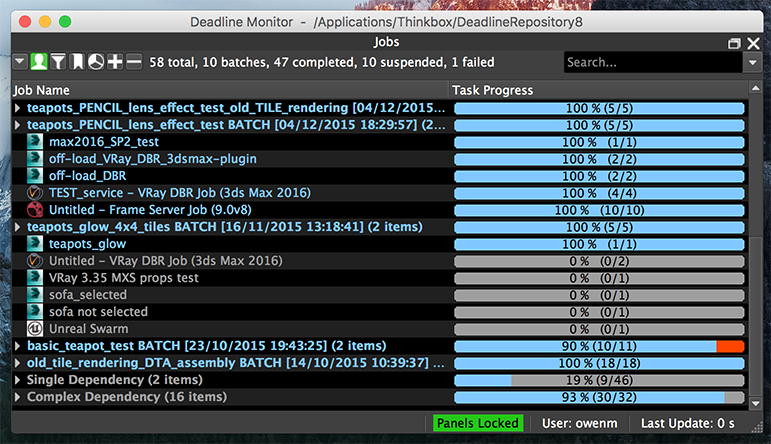Viewport: 771px width, 444px height.
Task: Click the green zoom window button
Action: [65, 22]
